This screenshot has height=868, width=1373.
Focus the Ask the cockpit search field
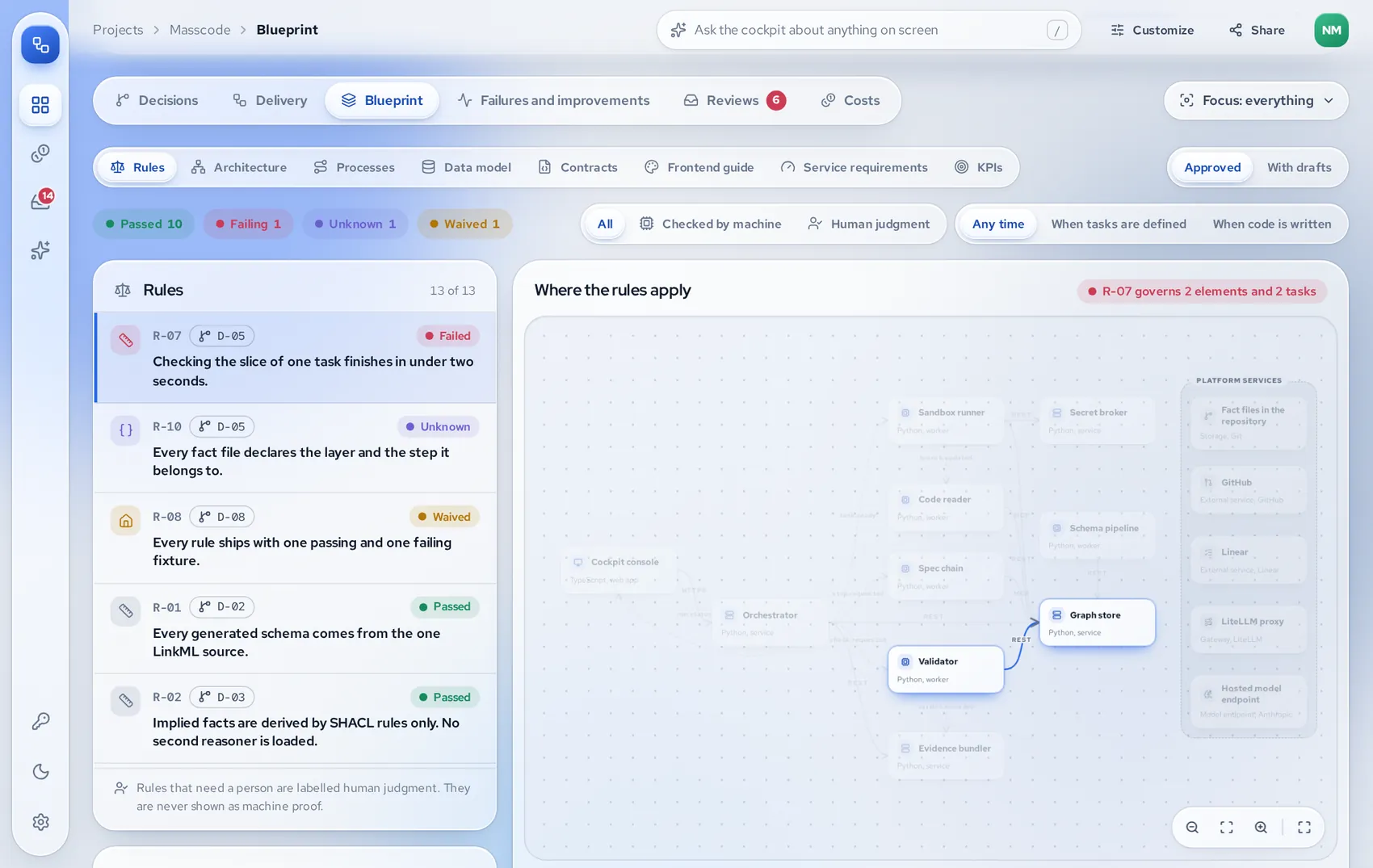[868, 30]
